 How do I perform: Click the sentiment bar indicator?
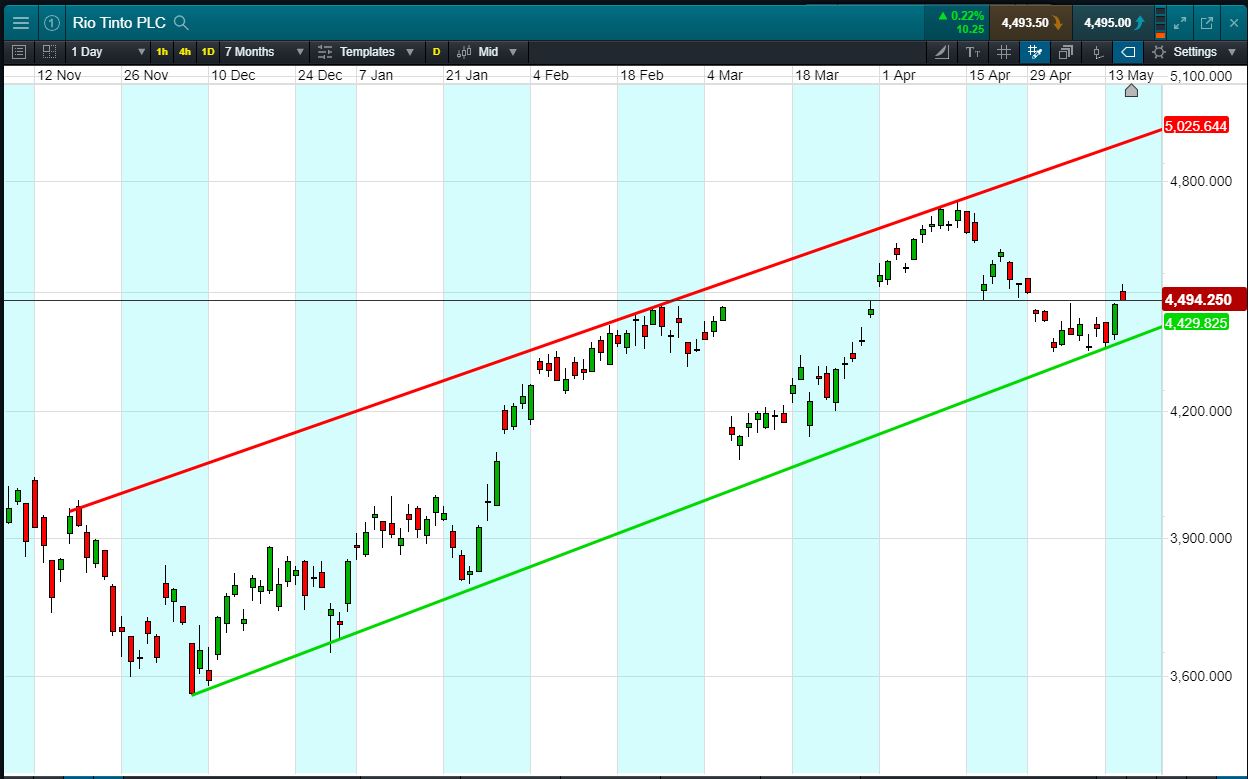1160,22
